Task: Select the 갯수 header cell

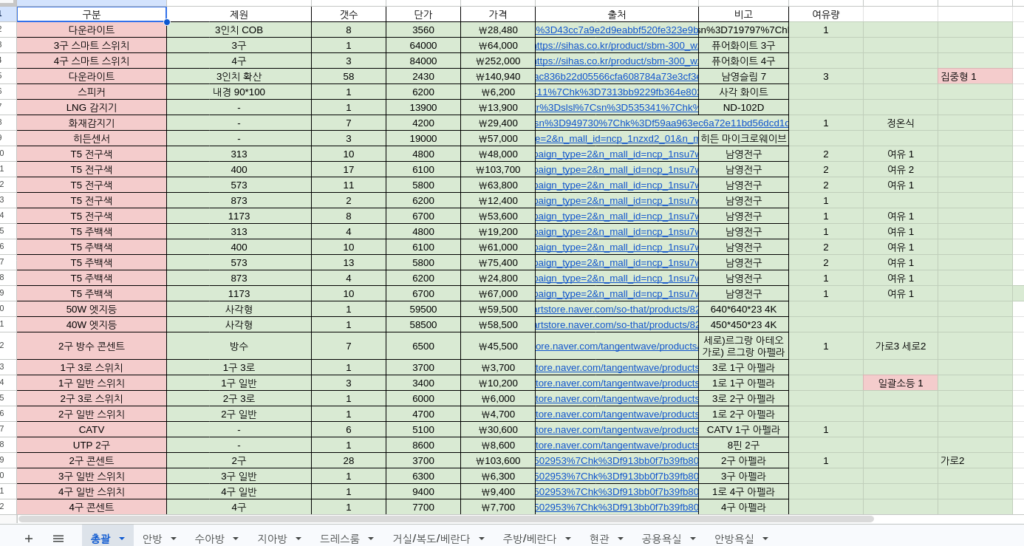Action: [349, 14]
